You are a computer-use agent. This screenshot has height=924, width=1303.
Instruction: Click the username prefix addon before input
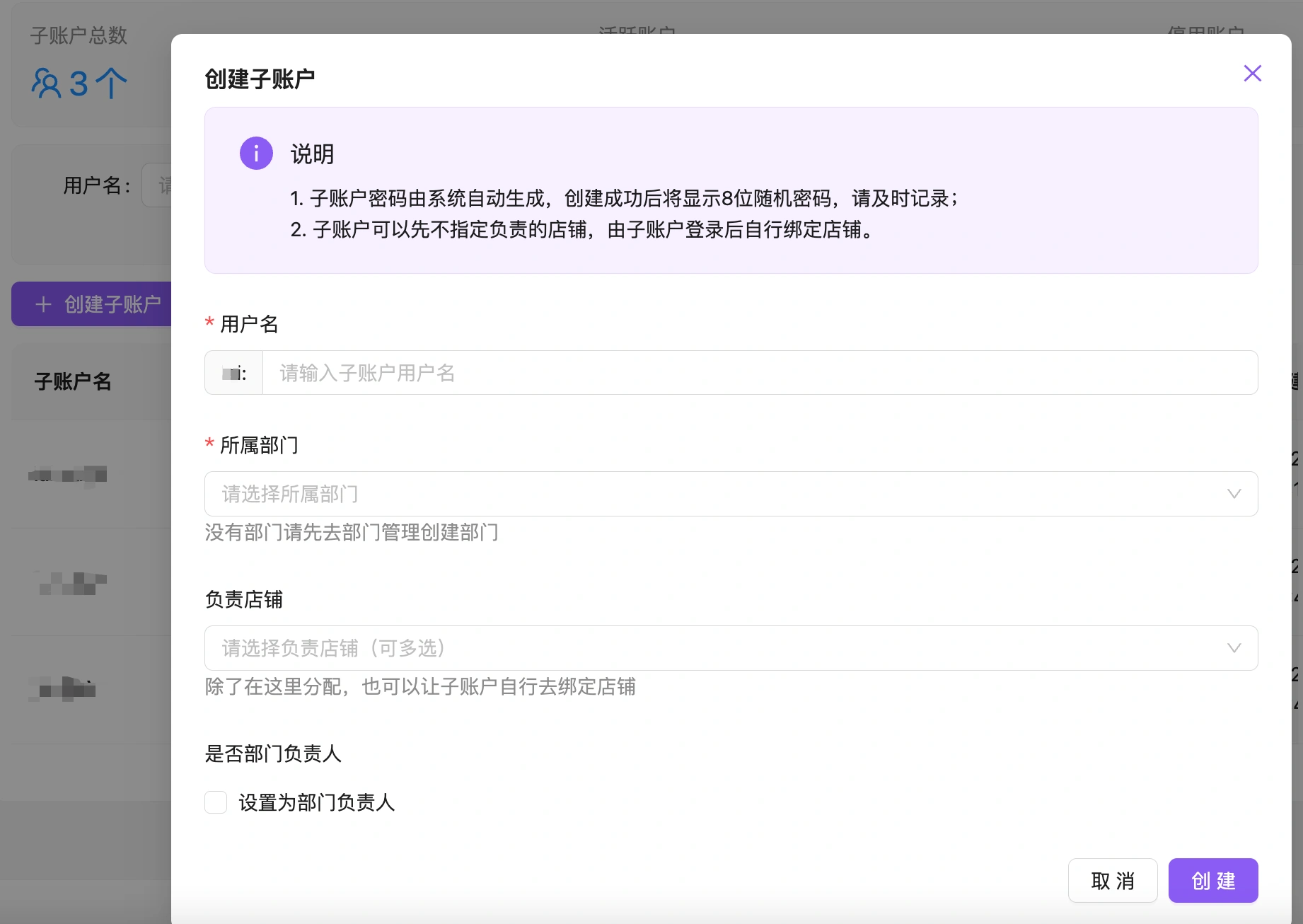click(x=234, y=373)
